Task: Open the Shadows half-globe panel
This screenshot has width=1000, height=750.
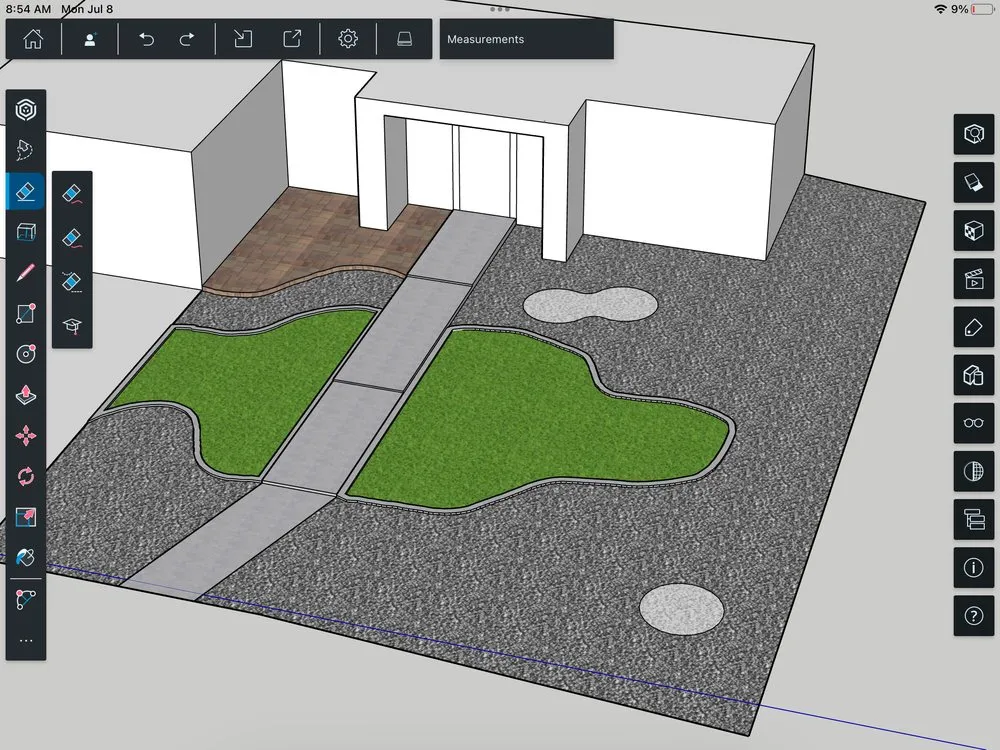Action: click(973, 471)
